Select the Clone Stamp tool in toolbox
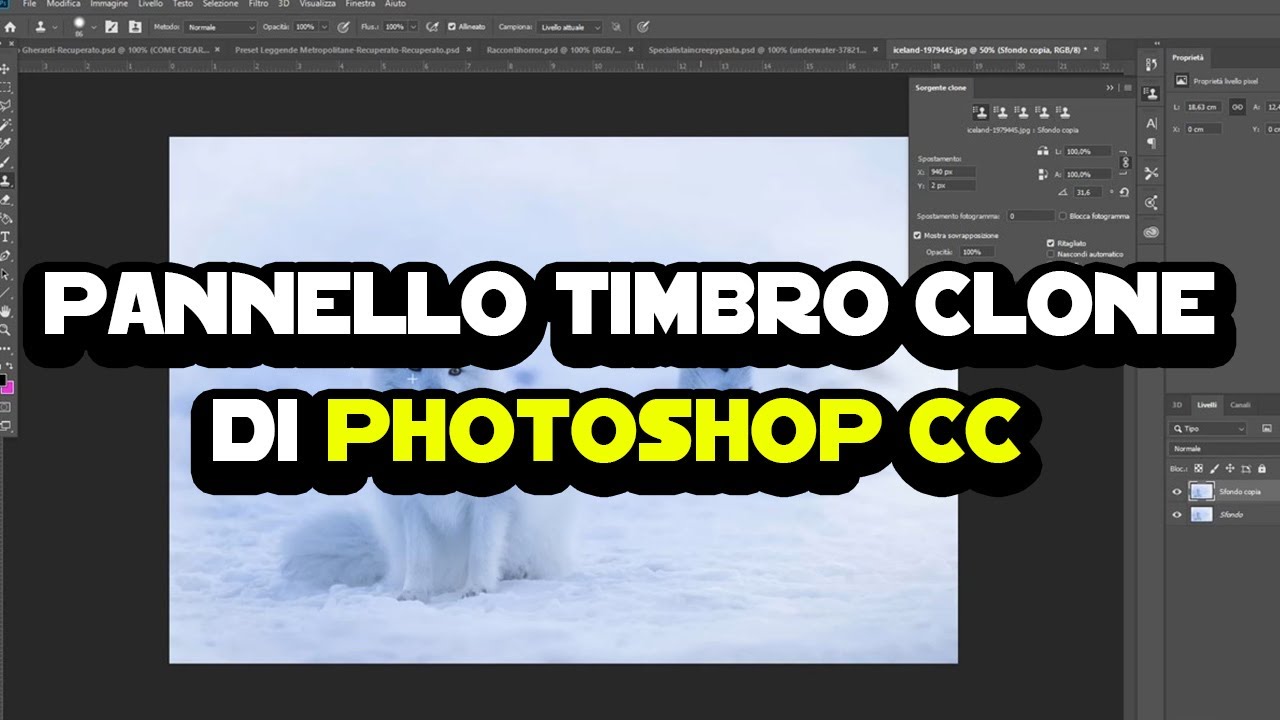Screen dimensions: 1280x720 tap(6, 181)
